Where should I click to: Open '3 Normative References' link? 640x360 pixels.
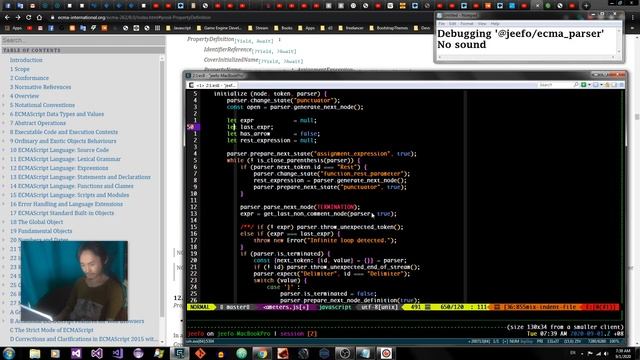[x=40, y=87]
